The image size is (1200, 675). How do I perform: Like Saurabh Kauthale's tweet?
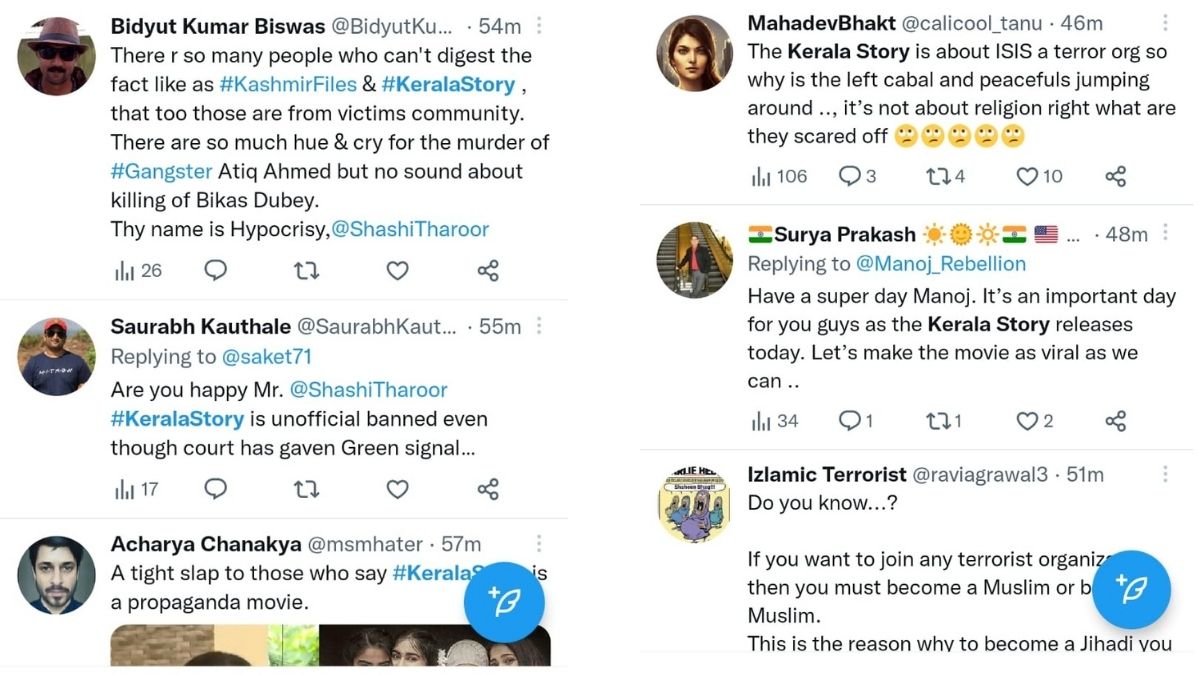397,490
